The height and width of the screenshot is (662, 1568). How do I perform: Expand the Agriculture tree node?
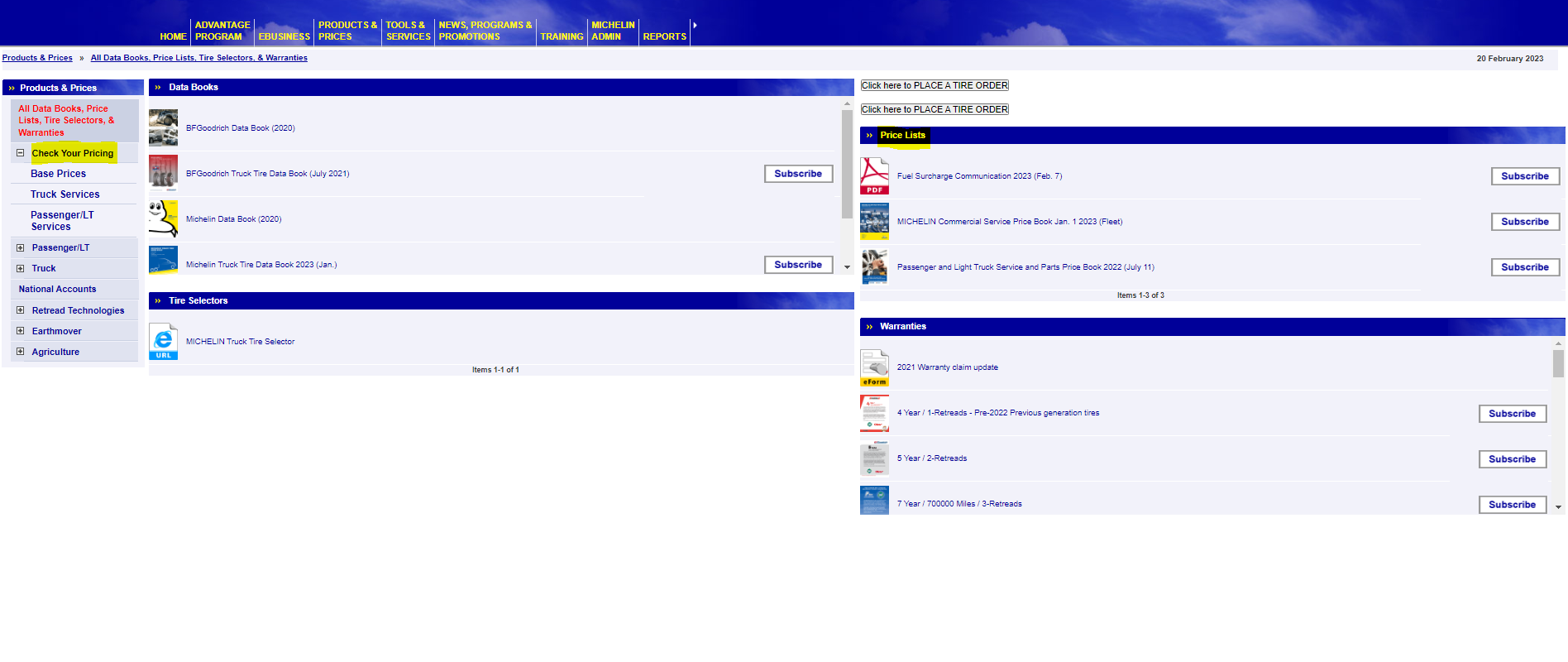click(21, 352)
